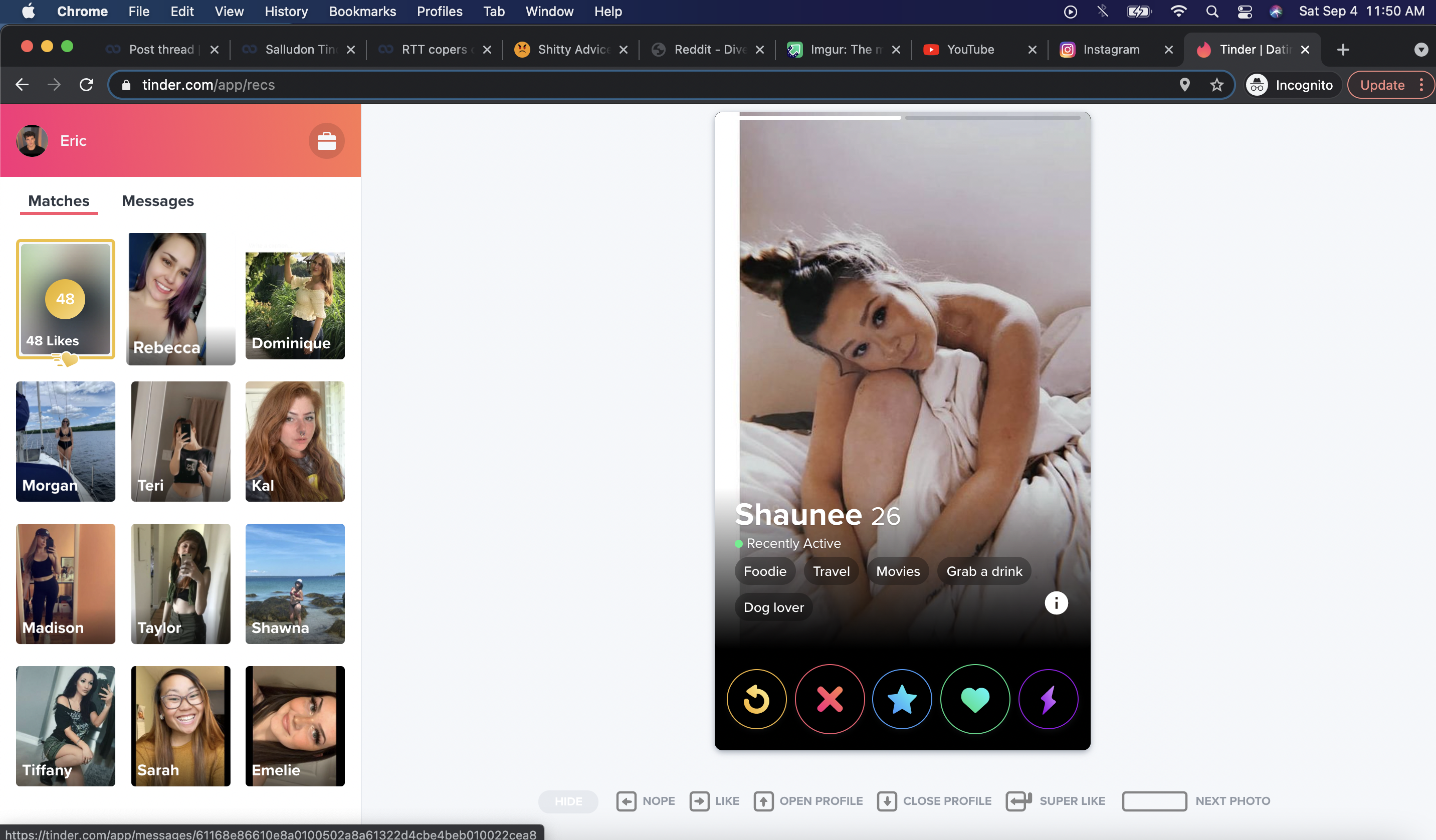Activate the purple Boost lightning button
Image resolution: width=1436 pixels, height=840 pixels.
click(1048, 699)
